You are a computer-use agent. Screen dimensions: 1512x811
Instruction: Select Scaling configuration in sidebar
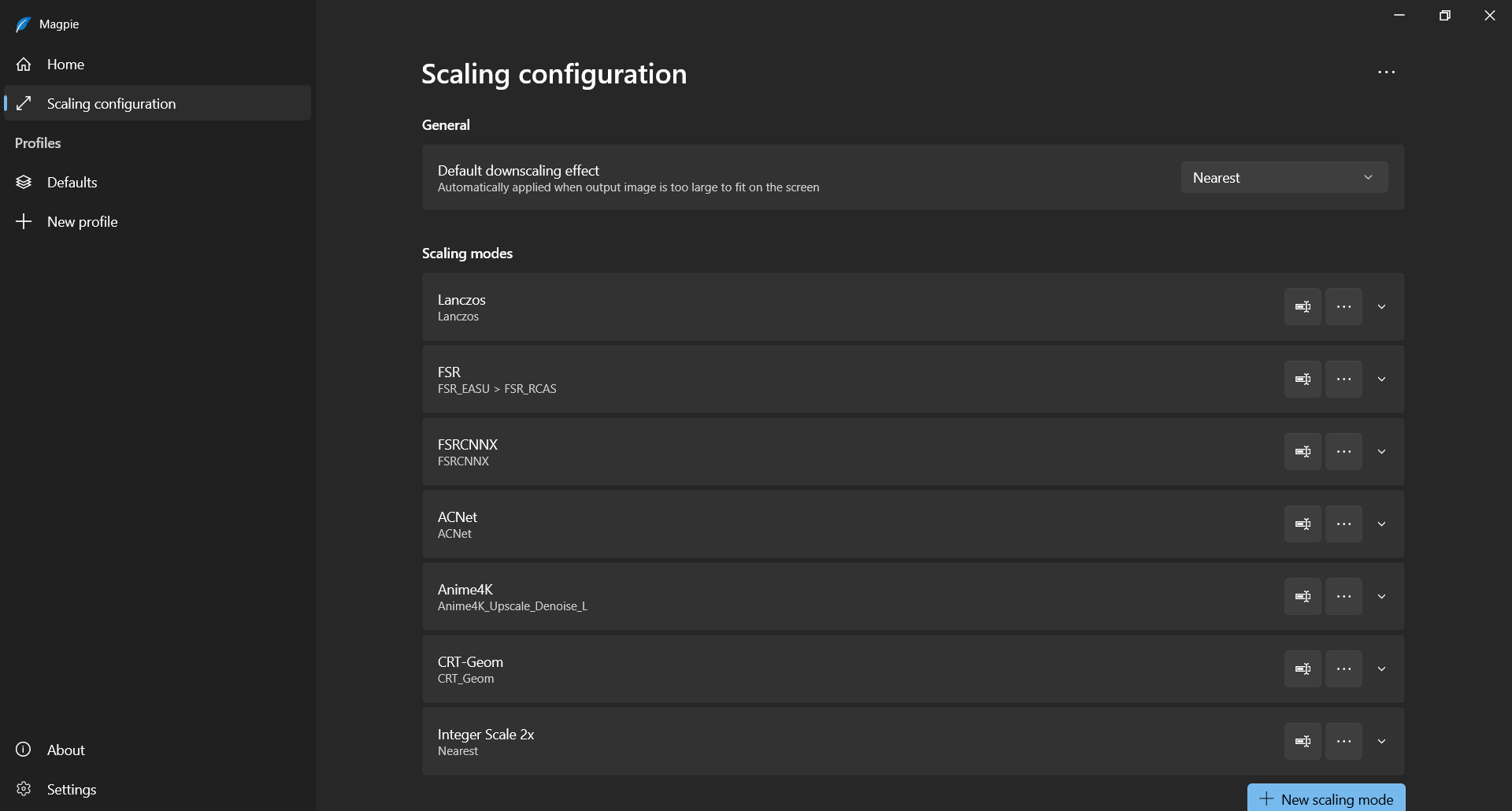pos(157,103)
